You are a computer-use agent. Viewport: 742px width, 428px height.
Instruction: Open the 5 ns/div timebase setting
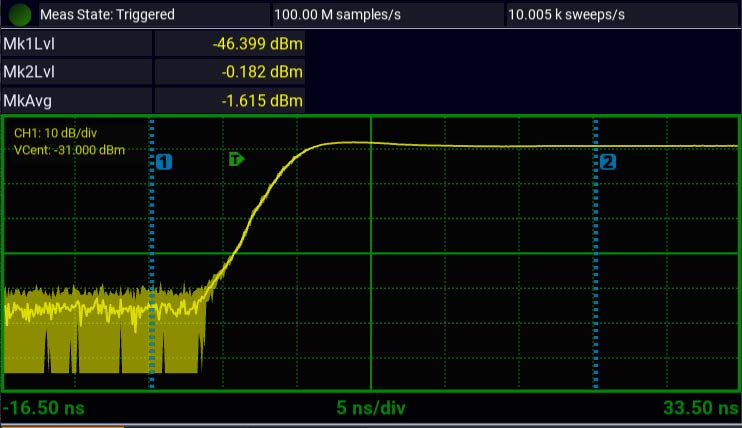click(x=370, y=408)
